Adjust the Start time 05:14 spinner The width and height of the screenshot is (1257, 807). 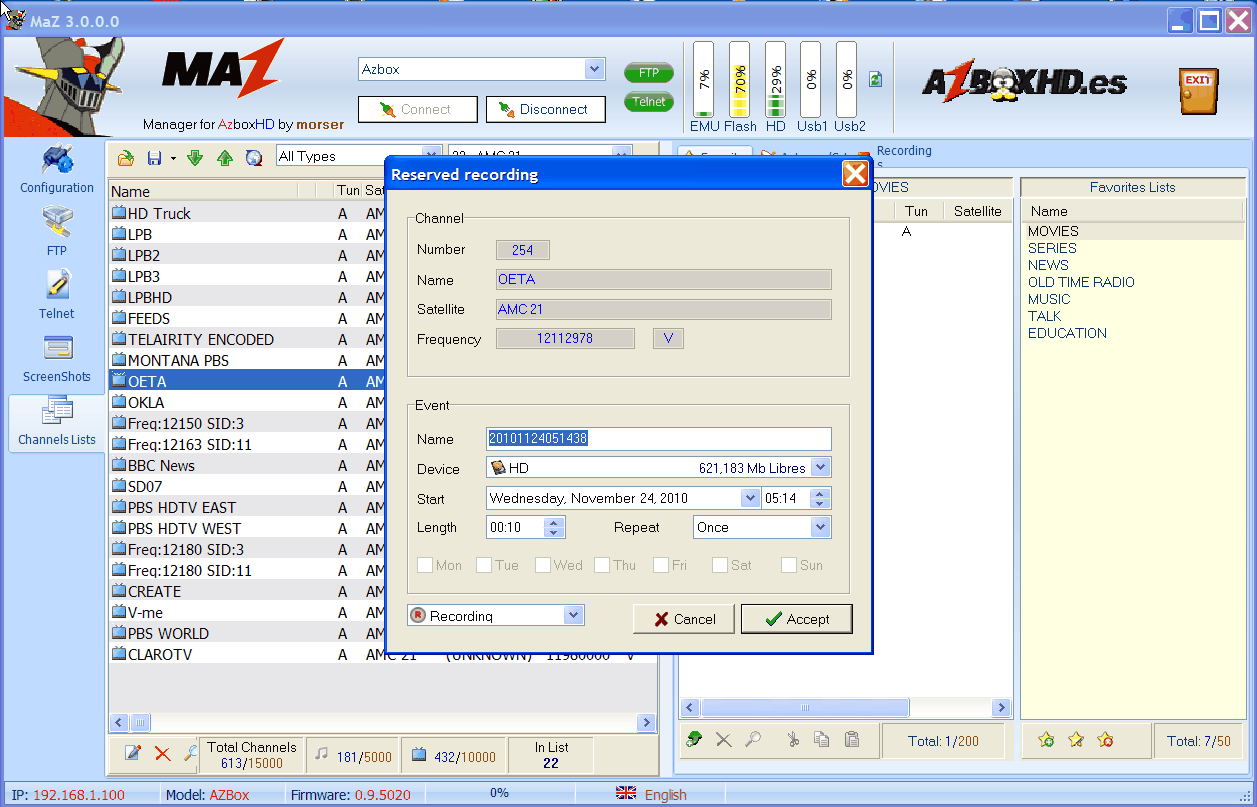[822, 498]
